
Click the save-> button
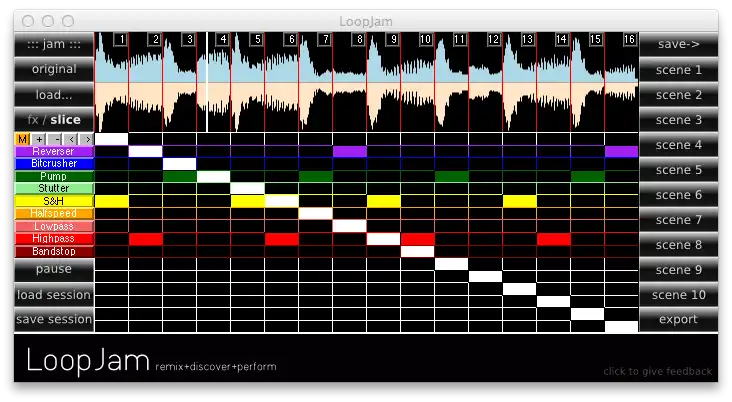678,44
